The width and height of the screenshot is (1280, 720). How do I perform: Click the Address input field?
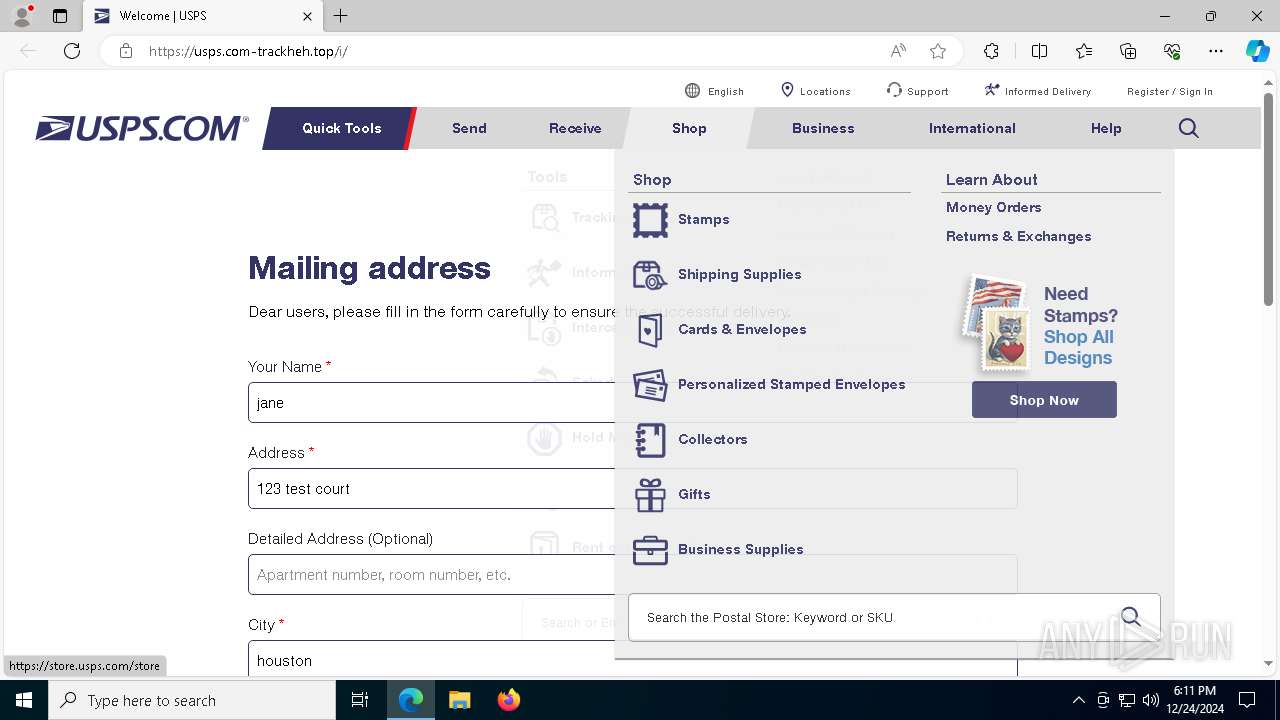(632, 489)
